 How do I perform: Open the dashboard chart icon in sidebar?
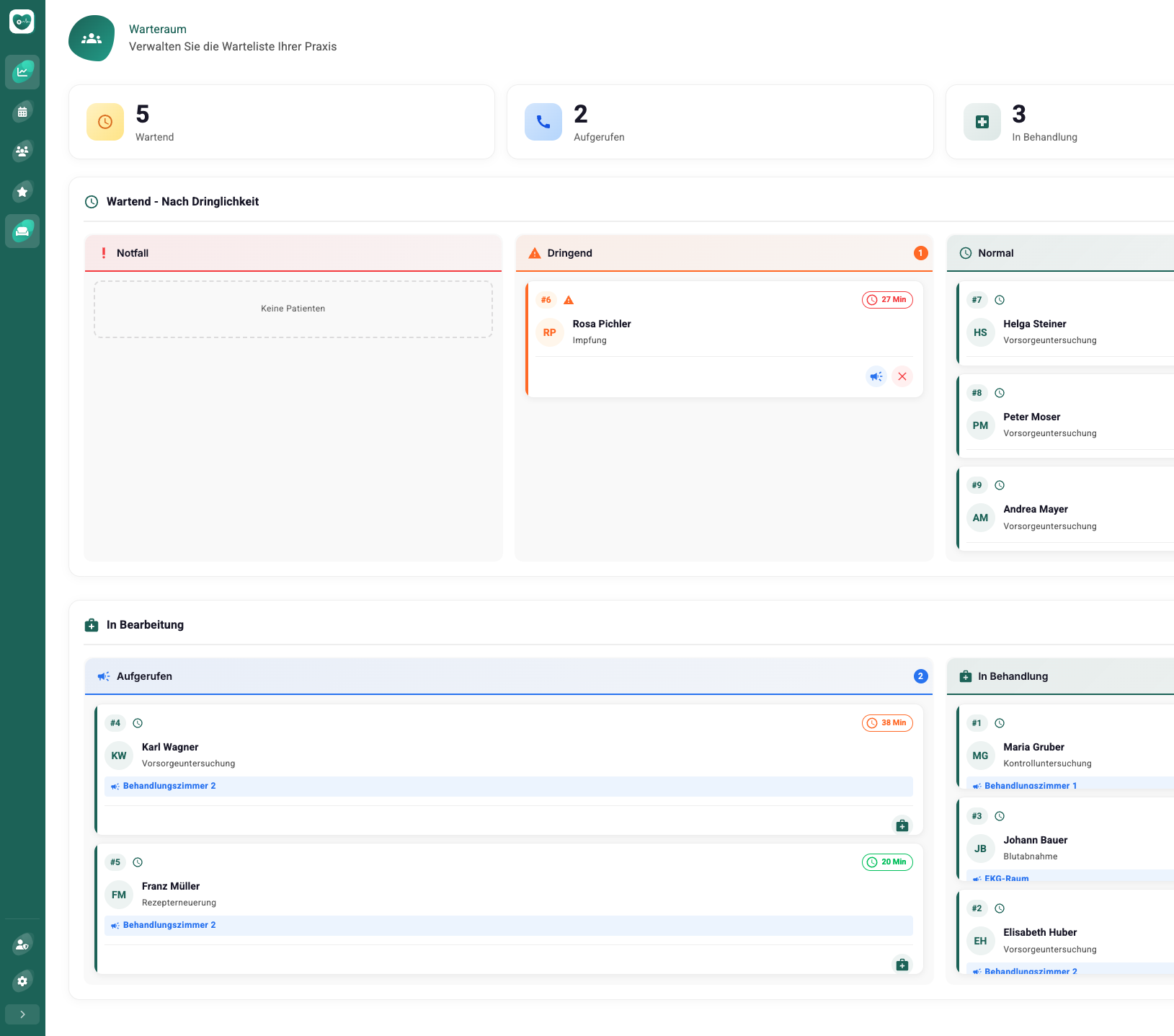click(x=22, y=72)
